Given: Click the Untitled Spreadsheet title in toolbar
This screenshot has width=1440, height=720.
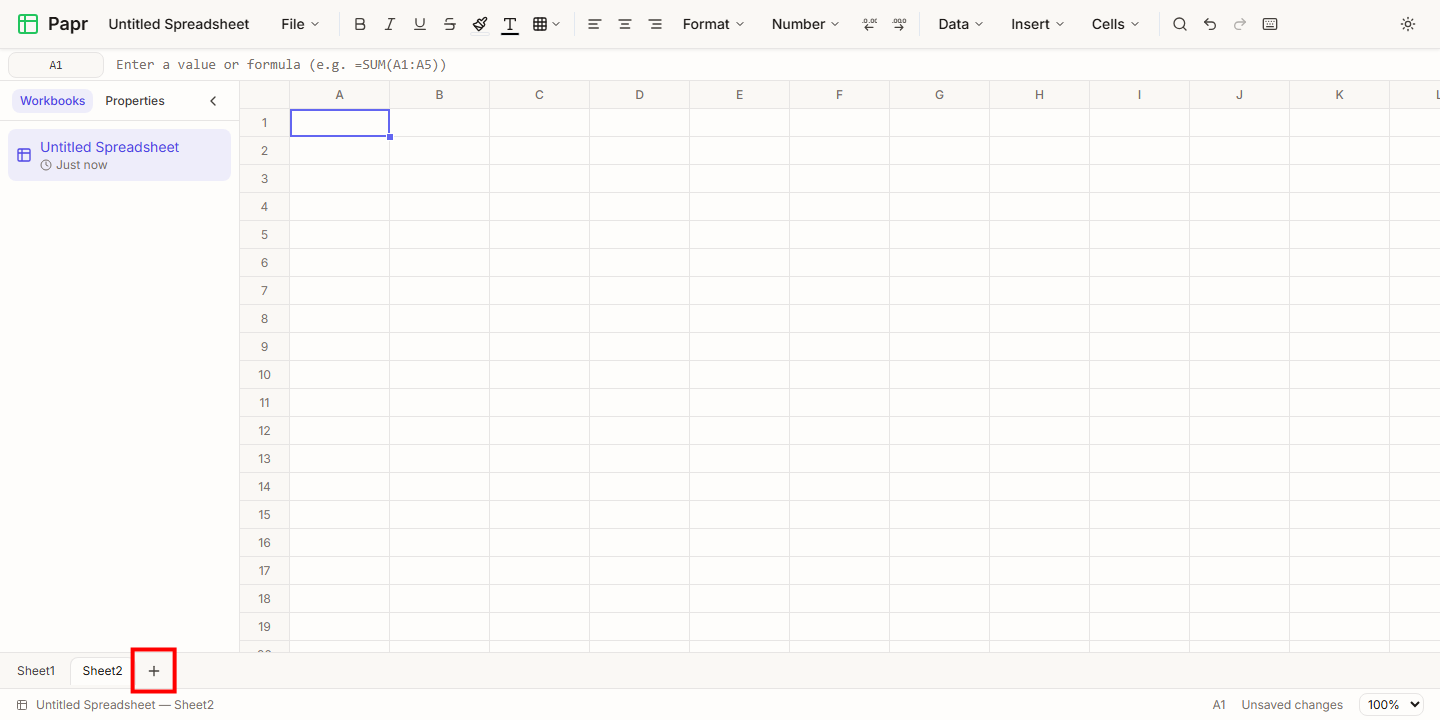Looking at the screenshot, I should pos(179,24).
